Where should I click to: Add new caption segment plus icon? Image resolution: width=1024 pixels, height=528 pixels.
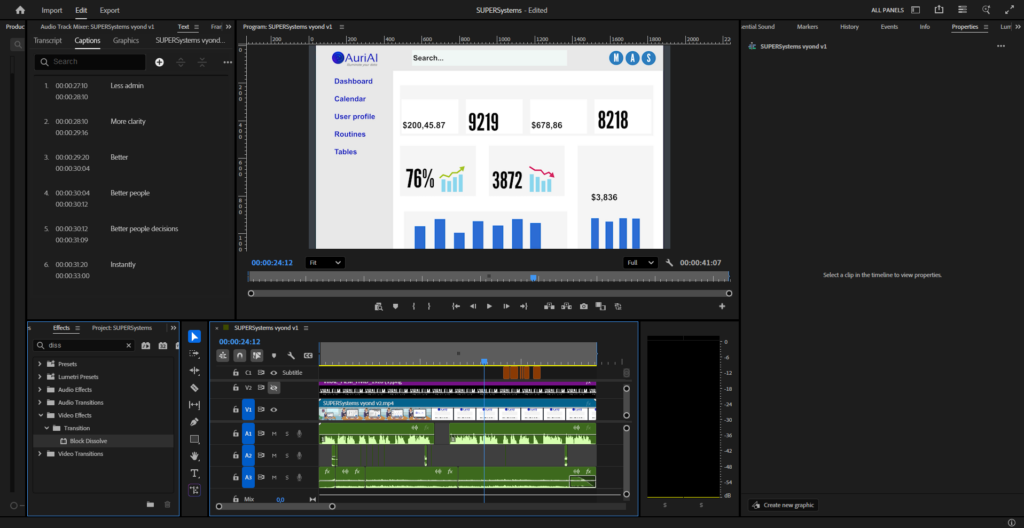[x=159, y=62]
